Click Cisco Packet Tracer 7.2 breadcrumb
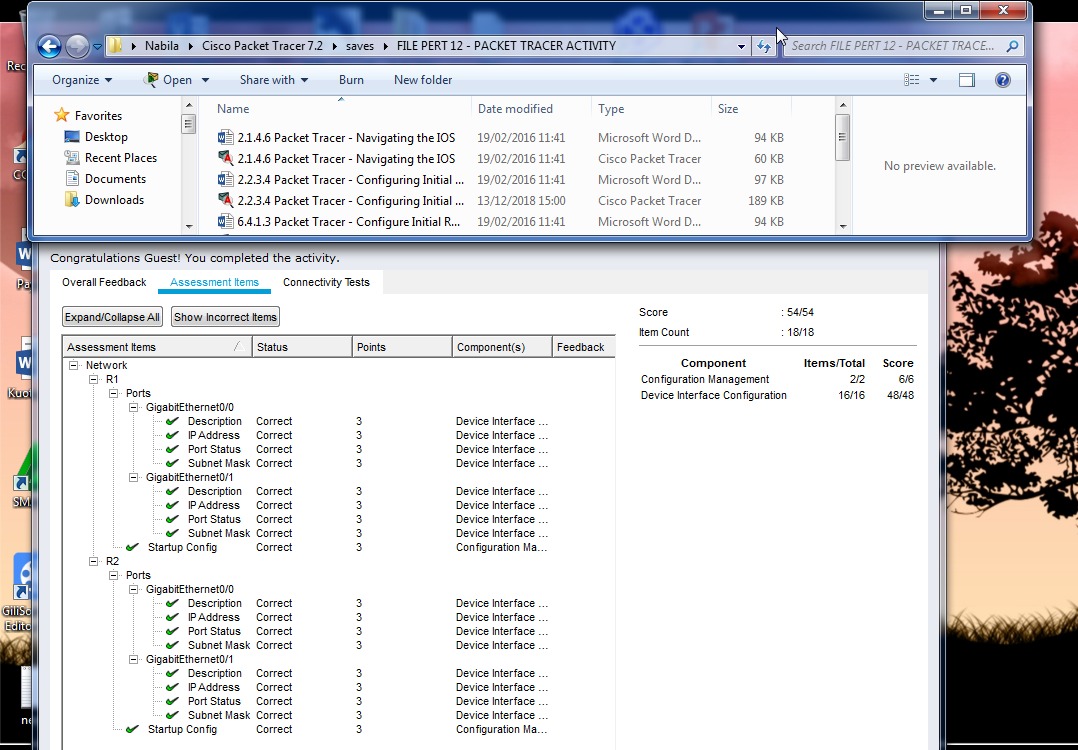 (262, 46)
